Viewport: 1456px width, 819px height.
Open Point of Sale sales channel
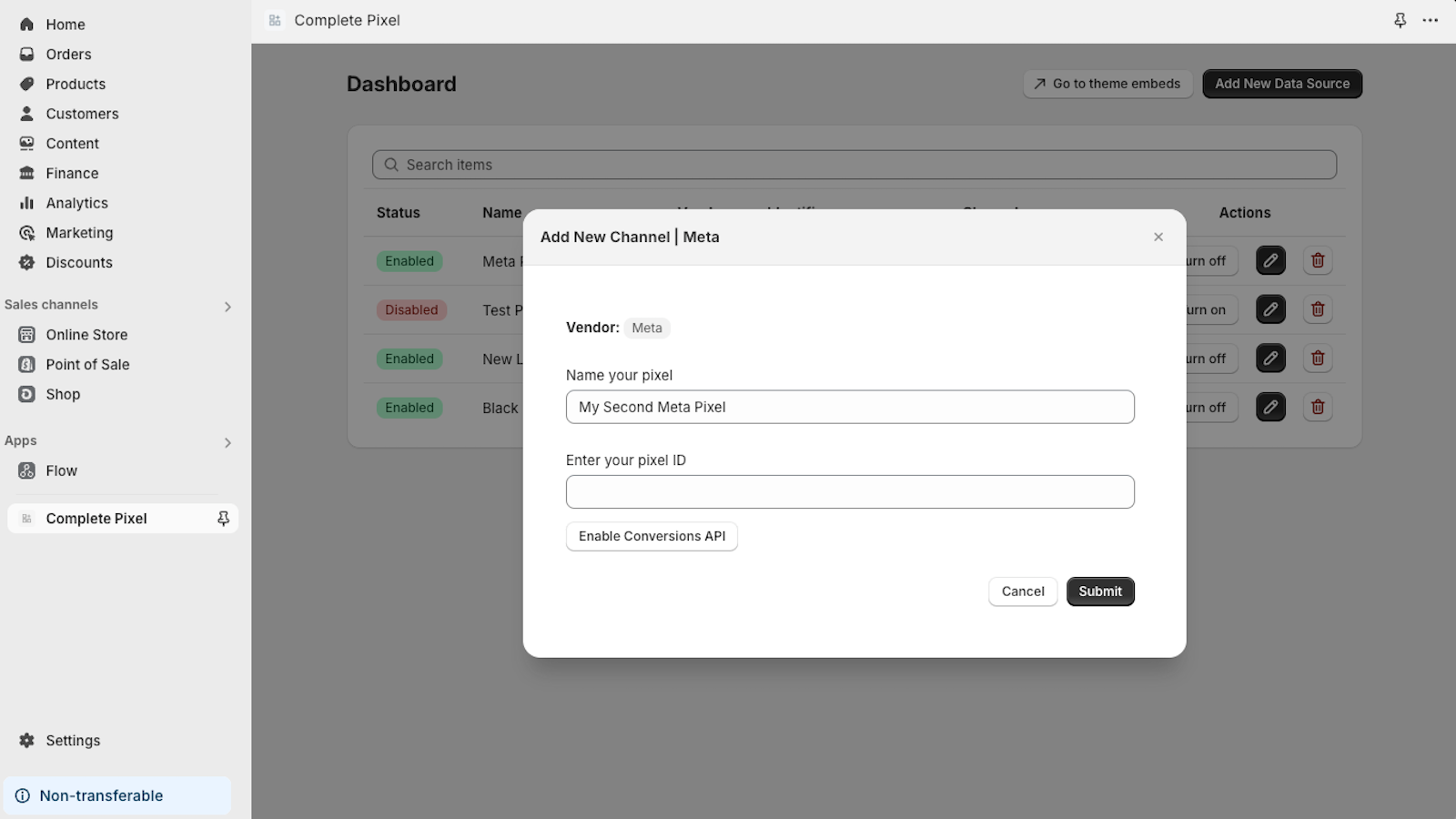(86, 364)
